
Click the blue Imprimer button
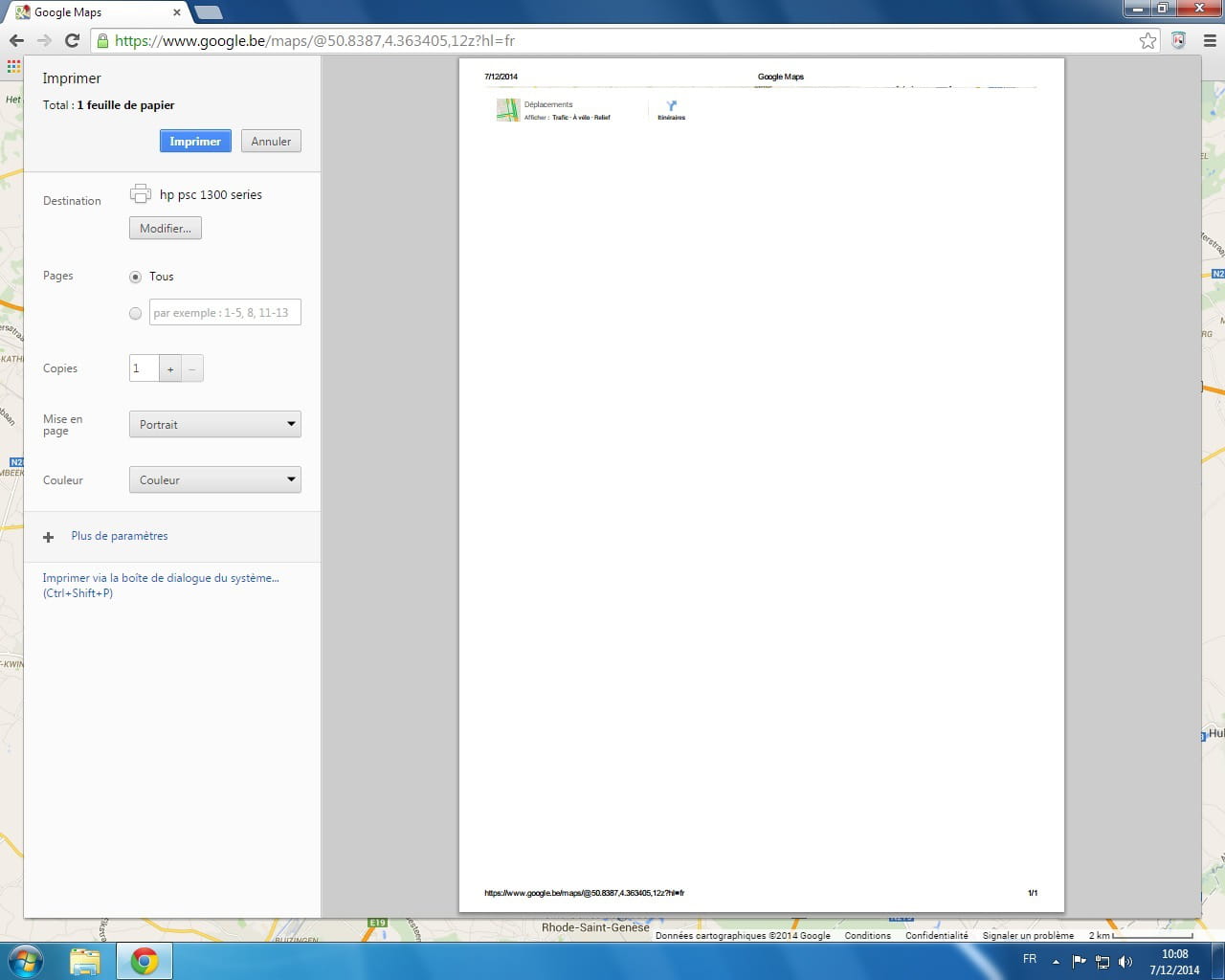(195, 142)
